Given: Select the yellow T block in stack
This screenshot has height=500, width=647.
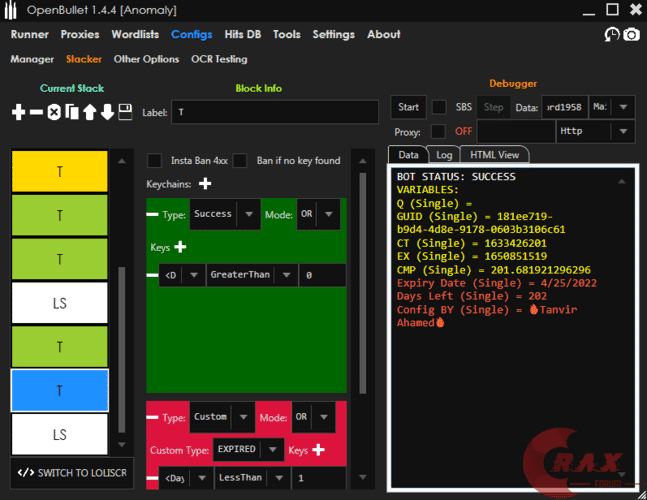Looking at the screenshot, I should (x=59, y=171).
